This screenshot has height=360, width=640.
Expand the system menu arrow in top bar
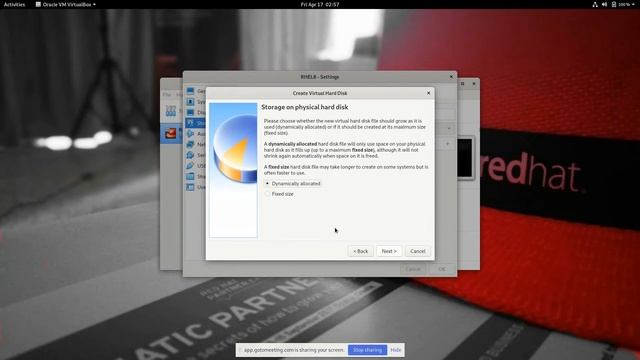pyautogui.click(x=633, y=4)
